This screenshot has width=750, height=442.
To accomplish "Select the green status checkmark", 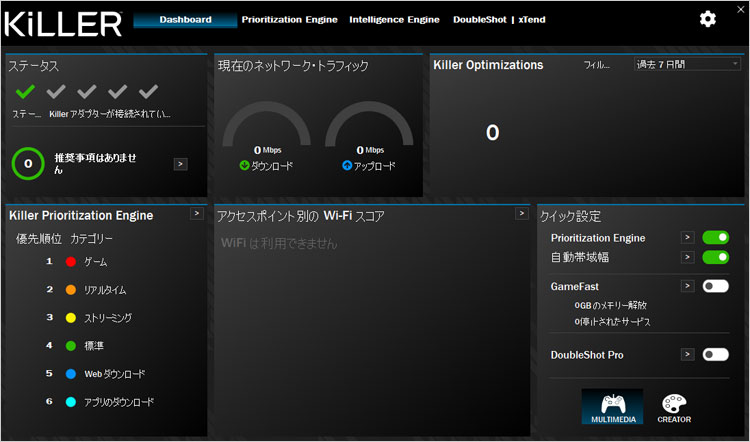I will pyautogui.click(x=25, y=91).
